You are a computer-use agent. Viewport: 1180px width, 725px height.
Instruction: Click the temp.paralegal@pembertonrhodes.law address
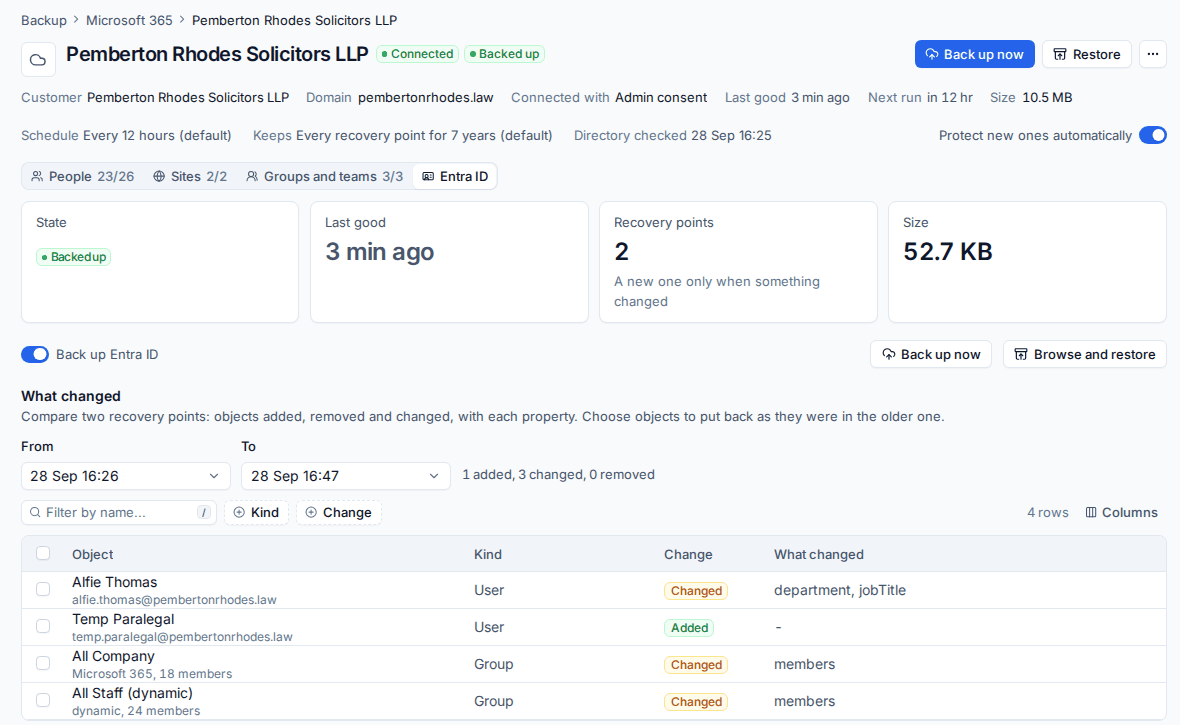(x=182, y=637)
